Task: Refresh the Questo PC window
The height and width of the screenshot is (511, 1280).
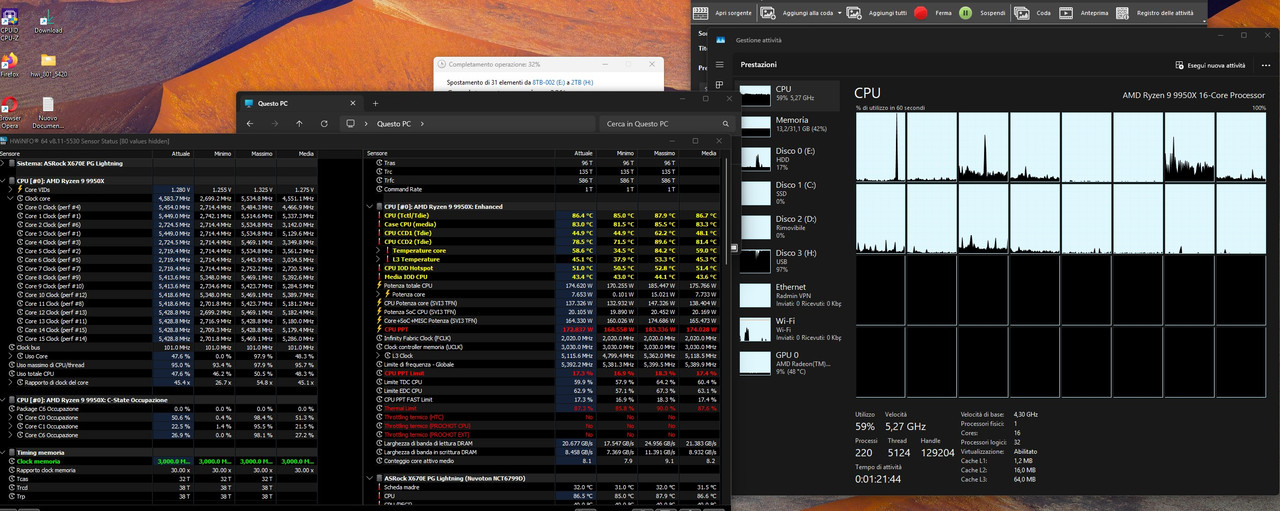Action: tap(325, 124)
